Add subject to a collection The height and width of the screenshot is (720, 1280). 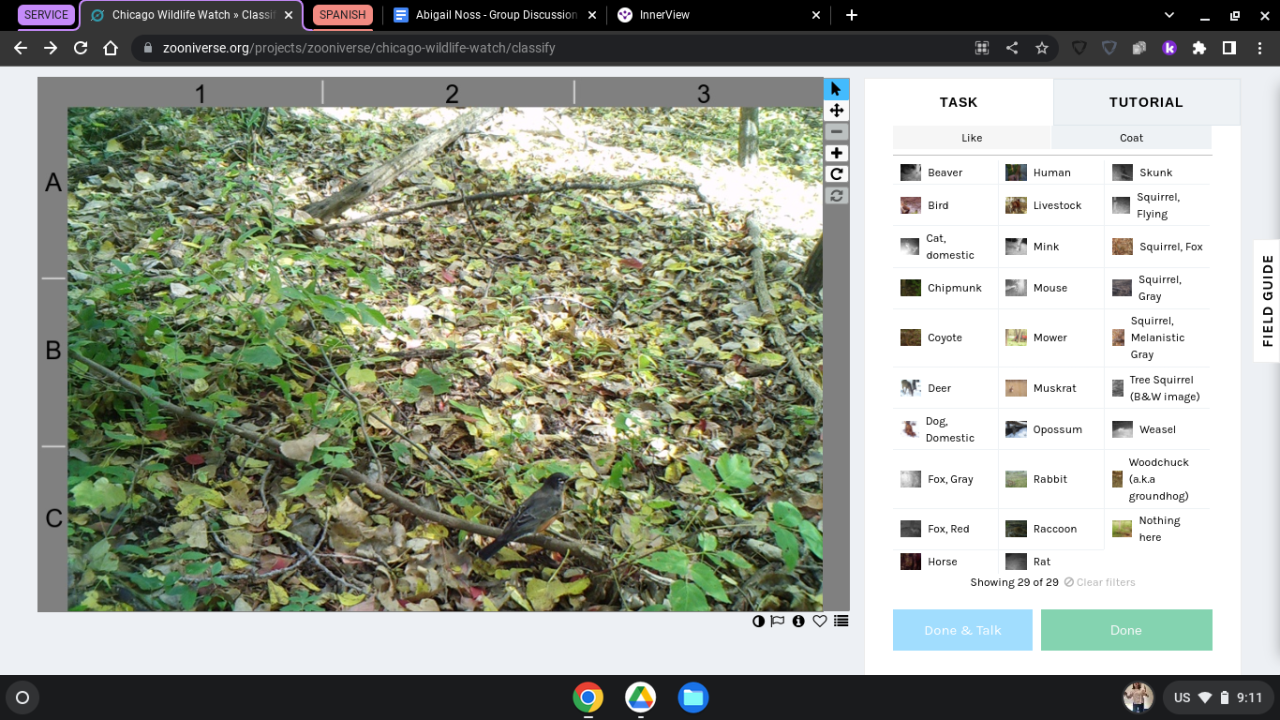841,621
